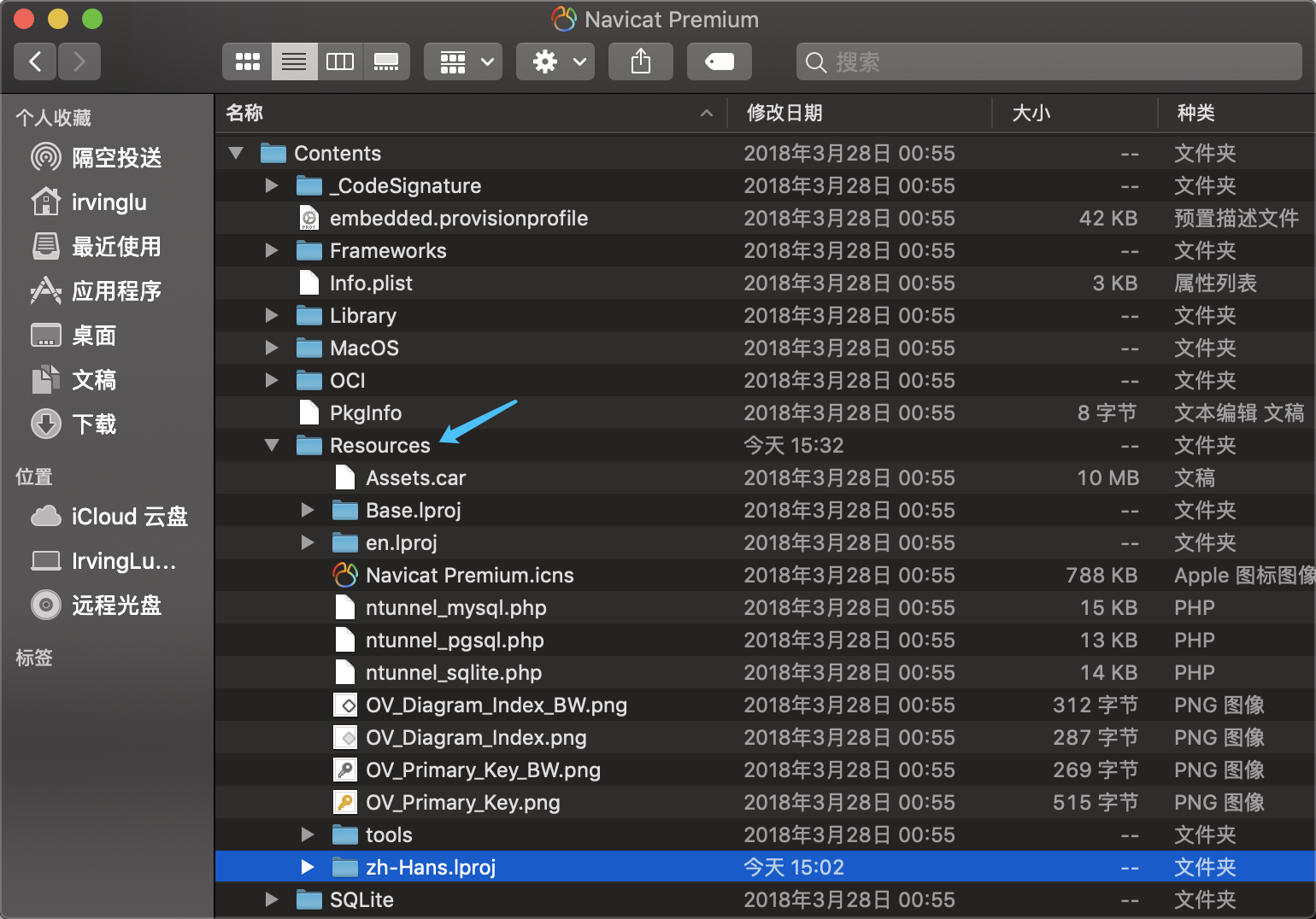Image resolution: width=1316 pixels, height=919 pixels.
Task: Expand the Frameworks folder triangle
Action: click(272, 251)
